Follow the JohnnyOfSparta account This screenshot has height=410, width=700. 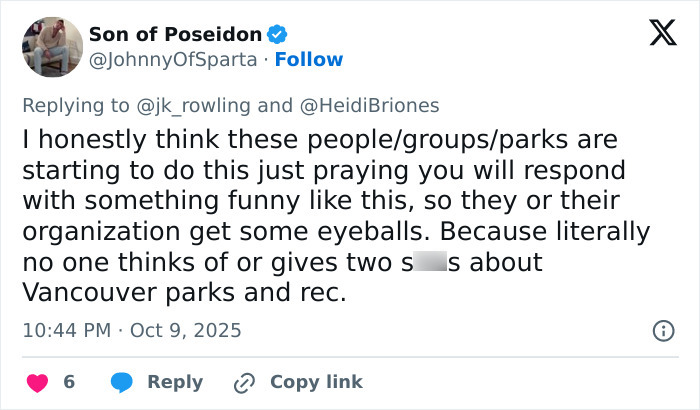click(309, 59)
